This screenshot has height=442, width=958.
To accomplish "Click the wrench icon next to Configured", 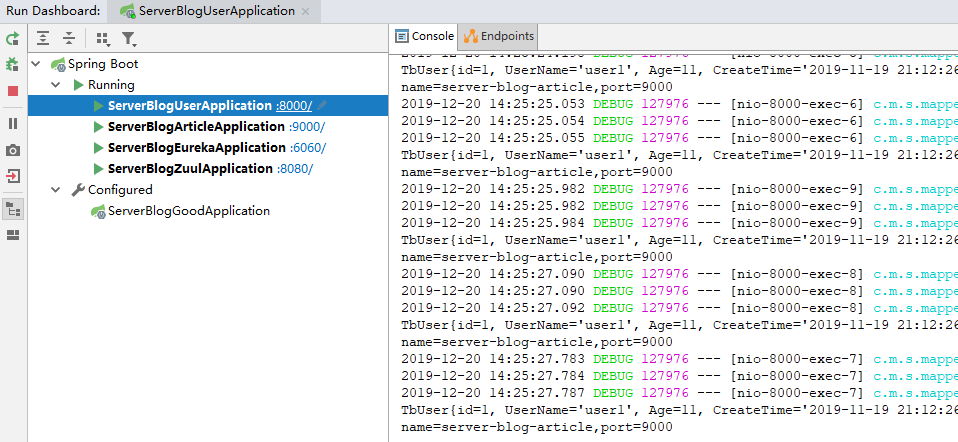I will tap(78, 190).
